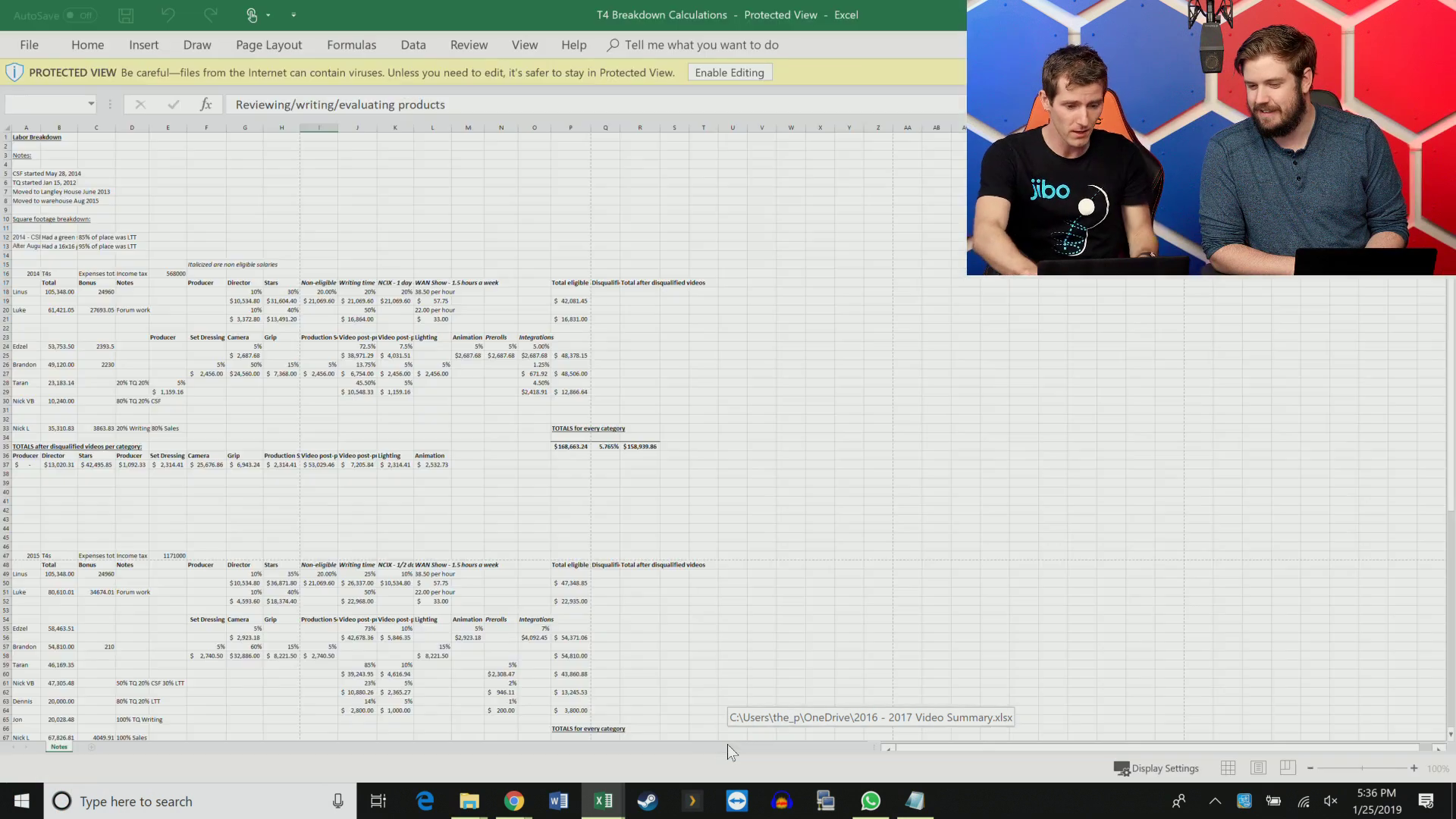Click the Display Settings button
1456x819 pixels.
(1156, 768)
